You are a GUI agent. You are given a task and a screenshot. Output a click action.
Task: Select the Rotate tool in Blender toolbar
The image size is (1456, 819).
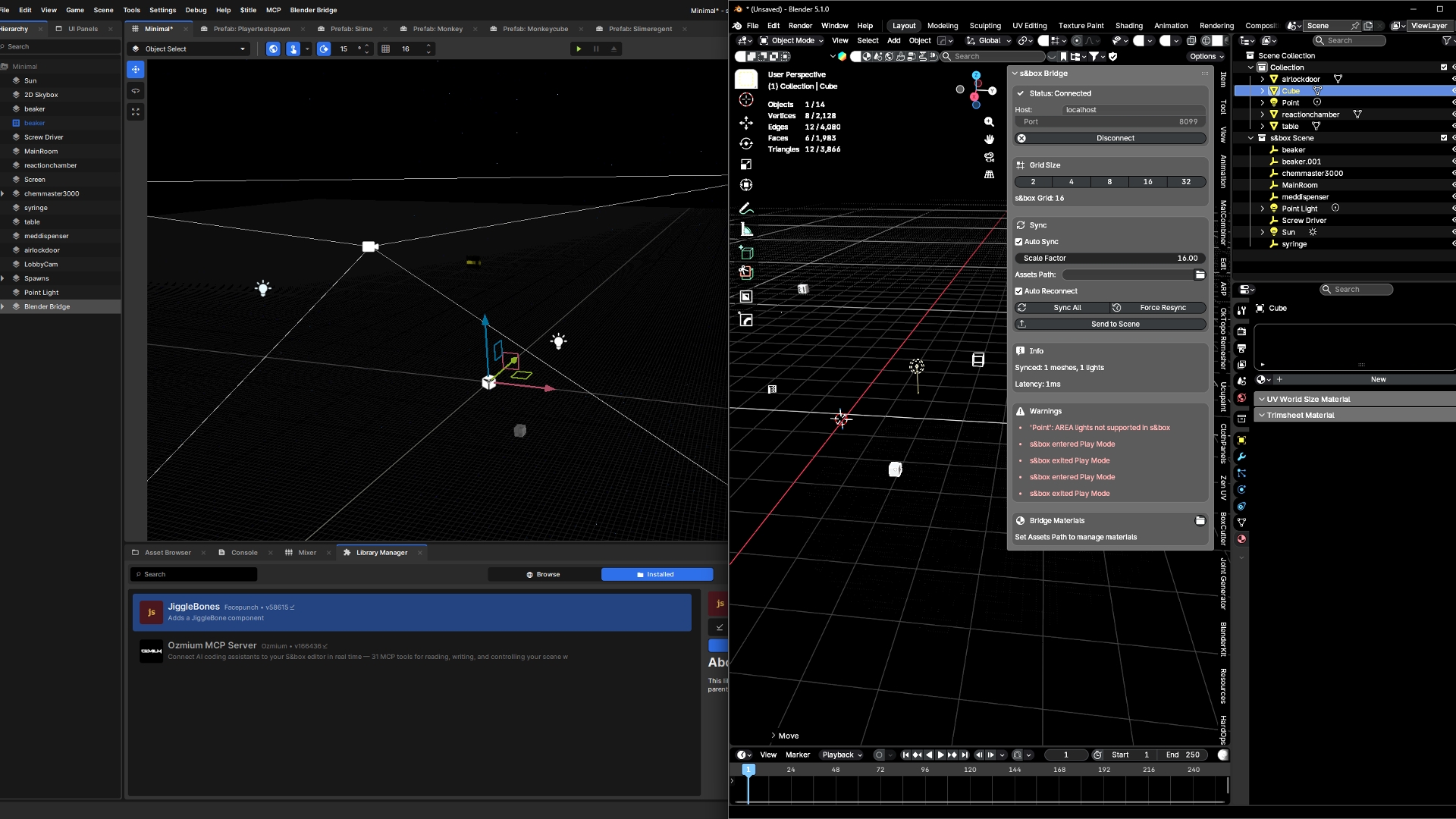tap(746, 143)
